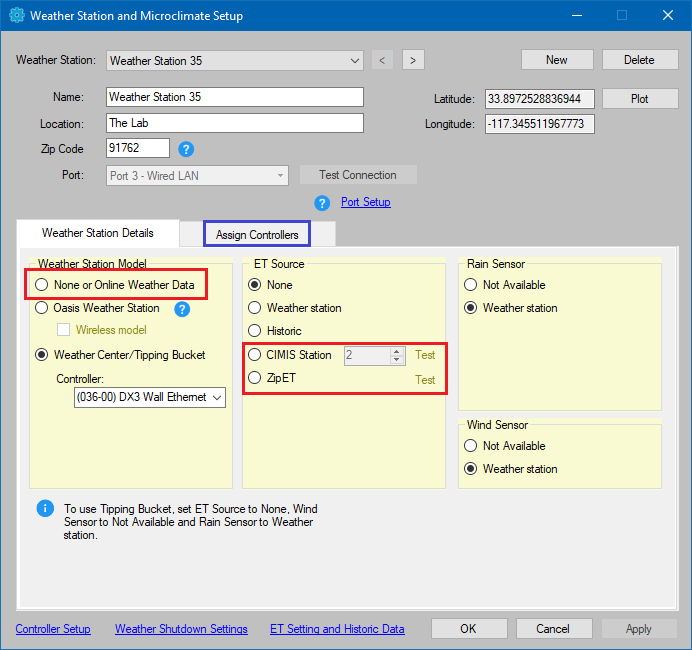The height and width of the screenshot is (650, 692).
Task: Select Oasis Weather Station radio button
Action: tap(41, 308)
